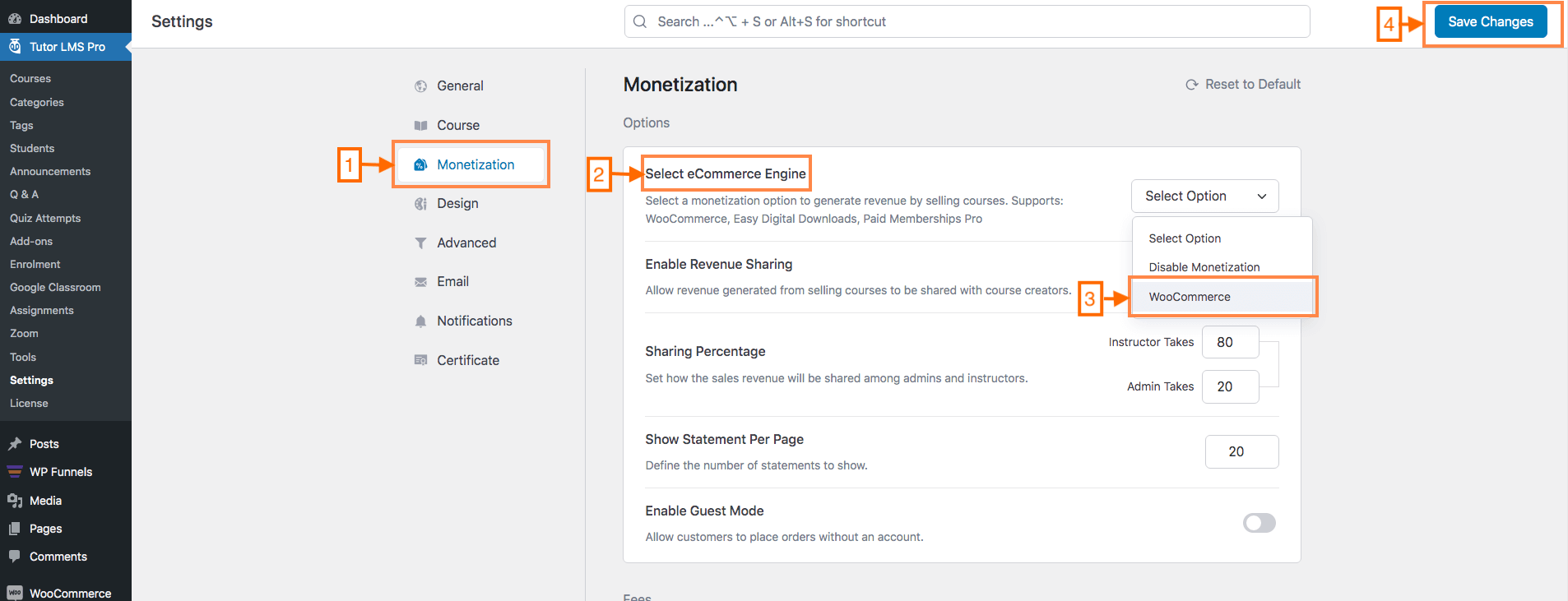Click the Admin Takes percentage field
This screenshot has width=1568, height=601.
pos(1230,386)
